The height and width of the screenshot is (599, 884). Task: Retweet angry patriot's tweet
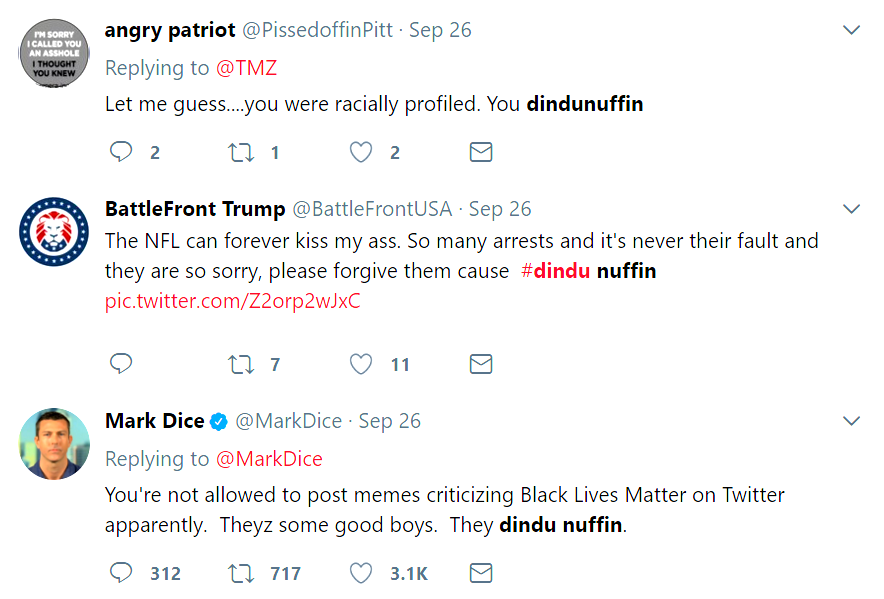(x=241, y=152)
